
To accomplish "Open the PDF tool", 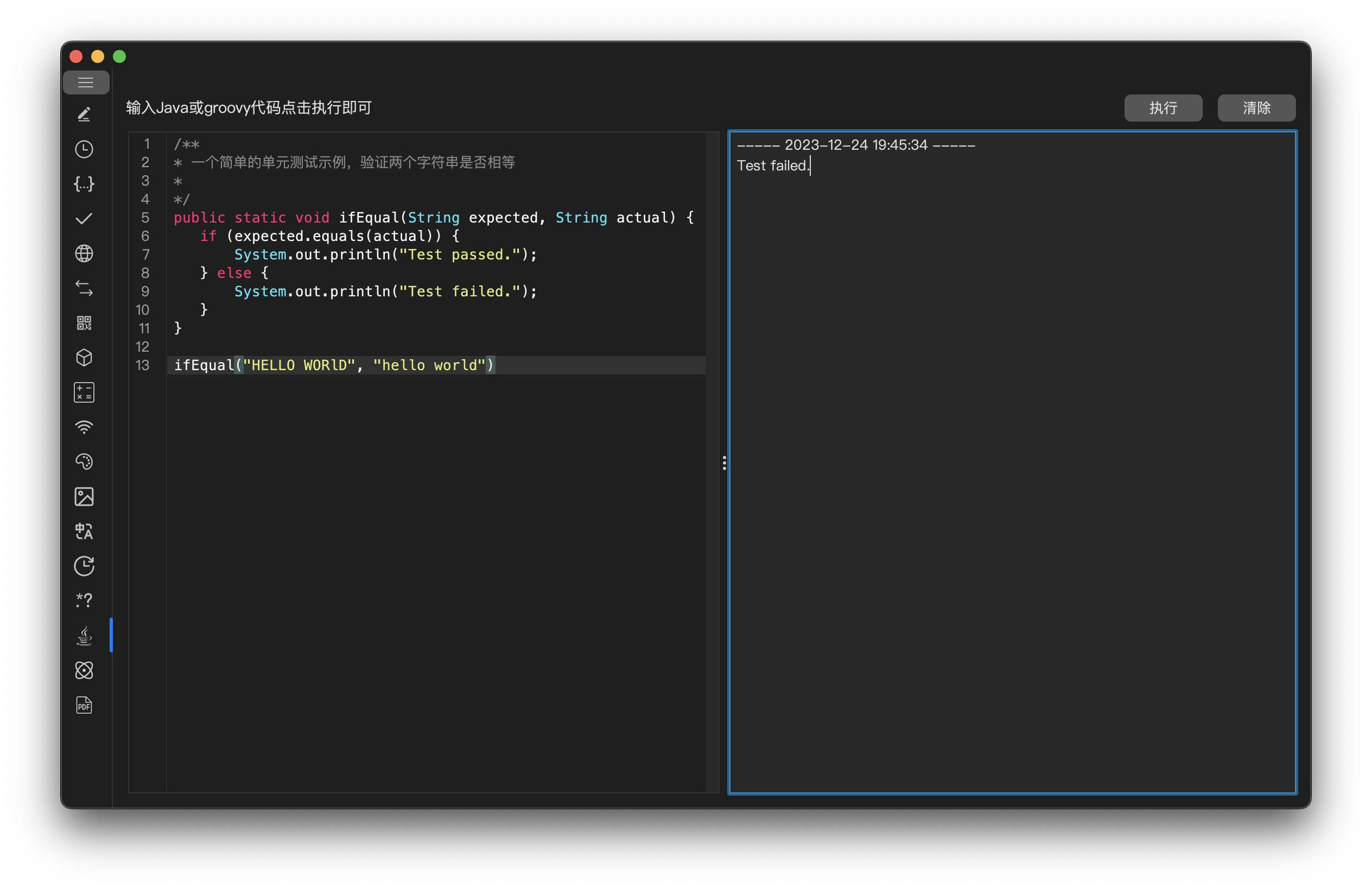I will pos(84,705).
